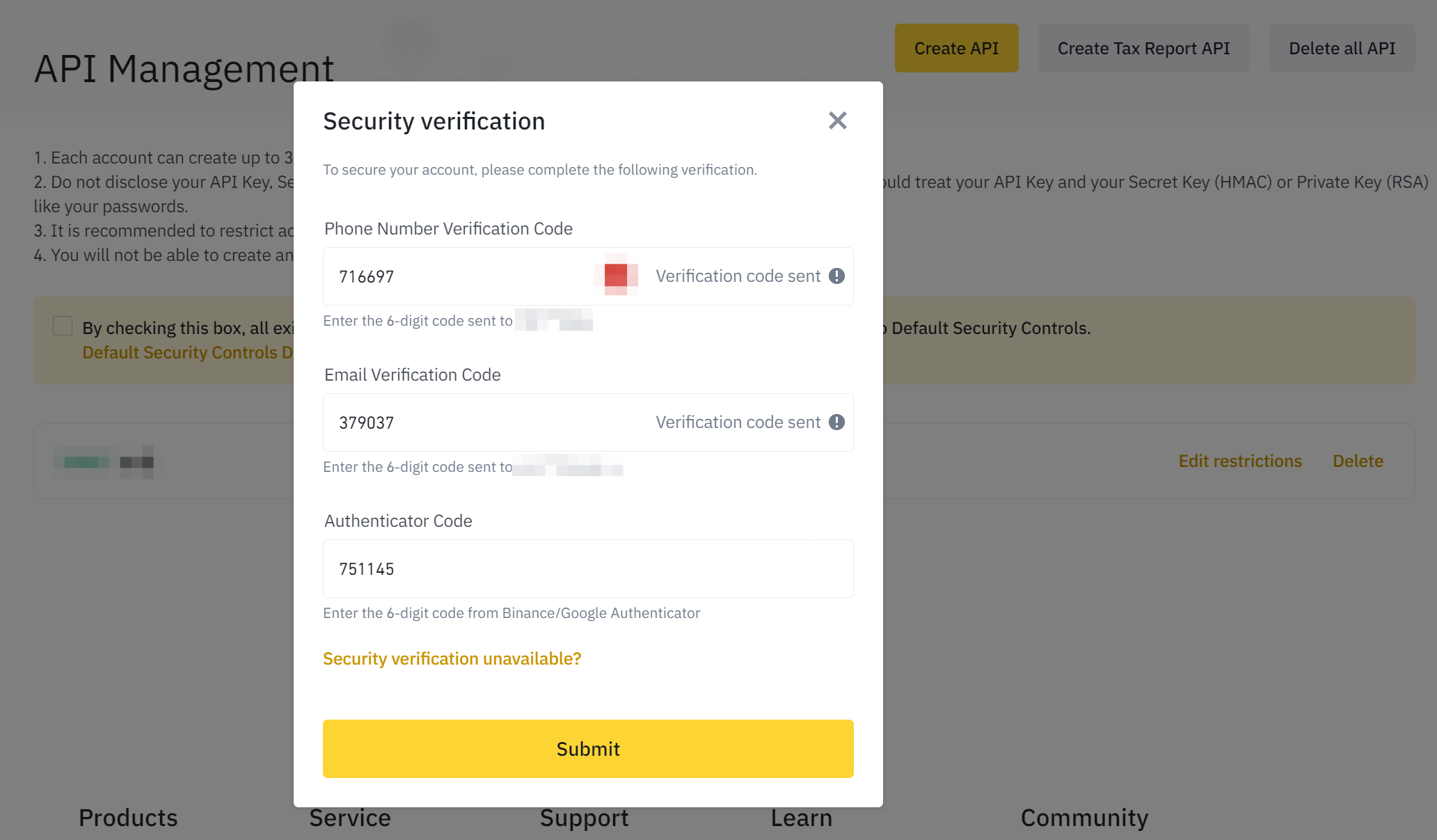Screen dimensions: 1437x840
Task: Select the Delete option for existing API
Action: 1357,461
